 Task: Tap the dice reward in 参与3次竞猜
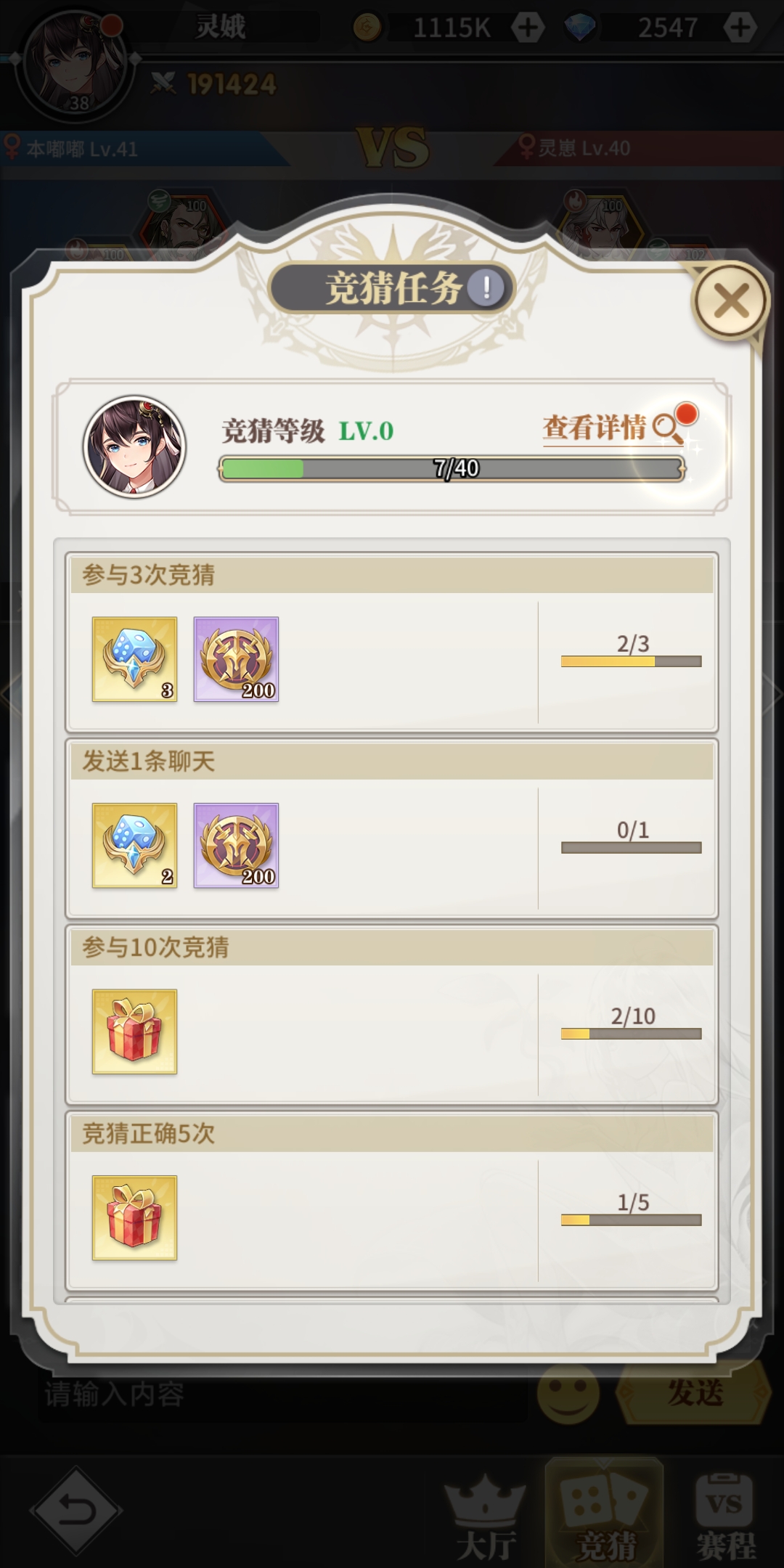tap(134, 659)
